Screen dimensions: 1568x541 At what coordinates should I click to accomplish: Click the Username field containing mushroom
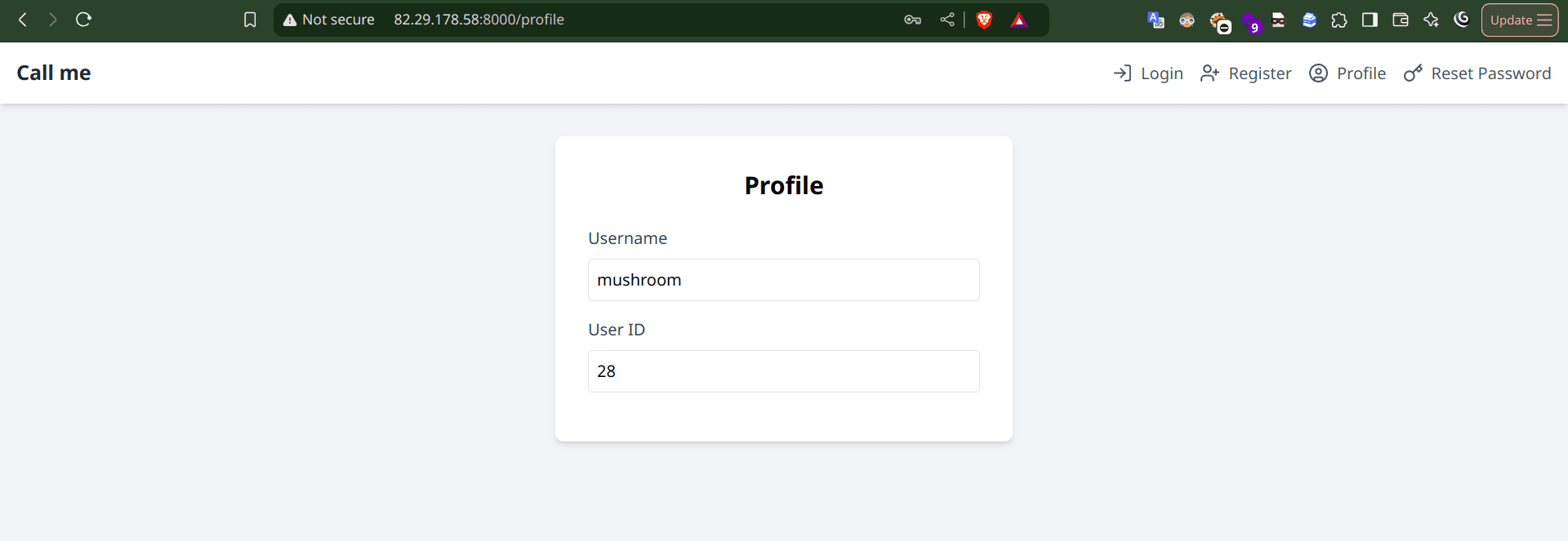tap(783, 280)
